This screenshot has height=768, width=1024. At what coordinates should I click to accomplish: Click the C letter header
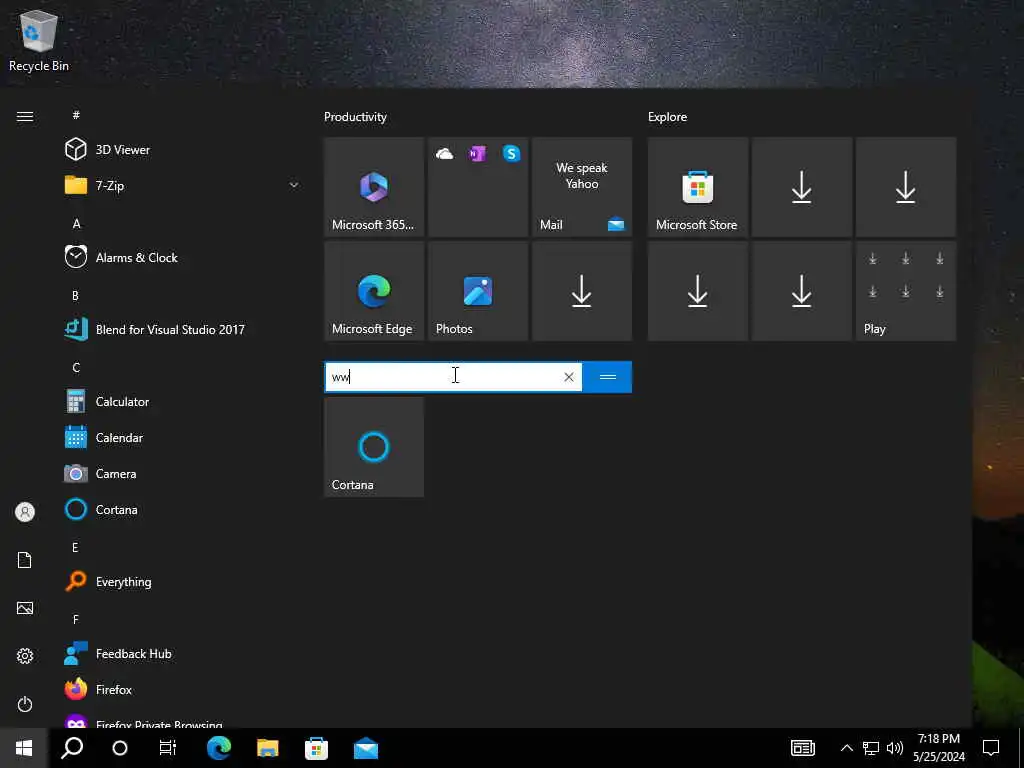[76, 367]
